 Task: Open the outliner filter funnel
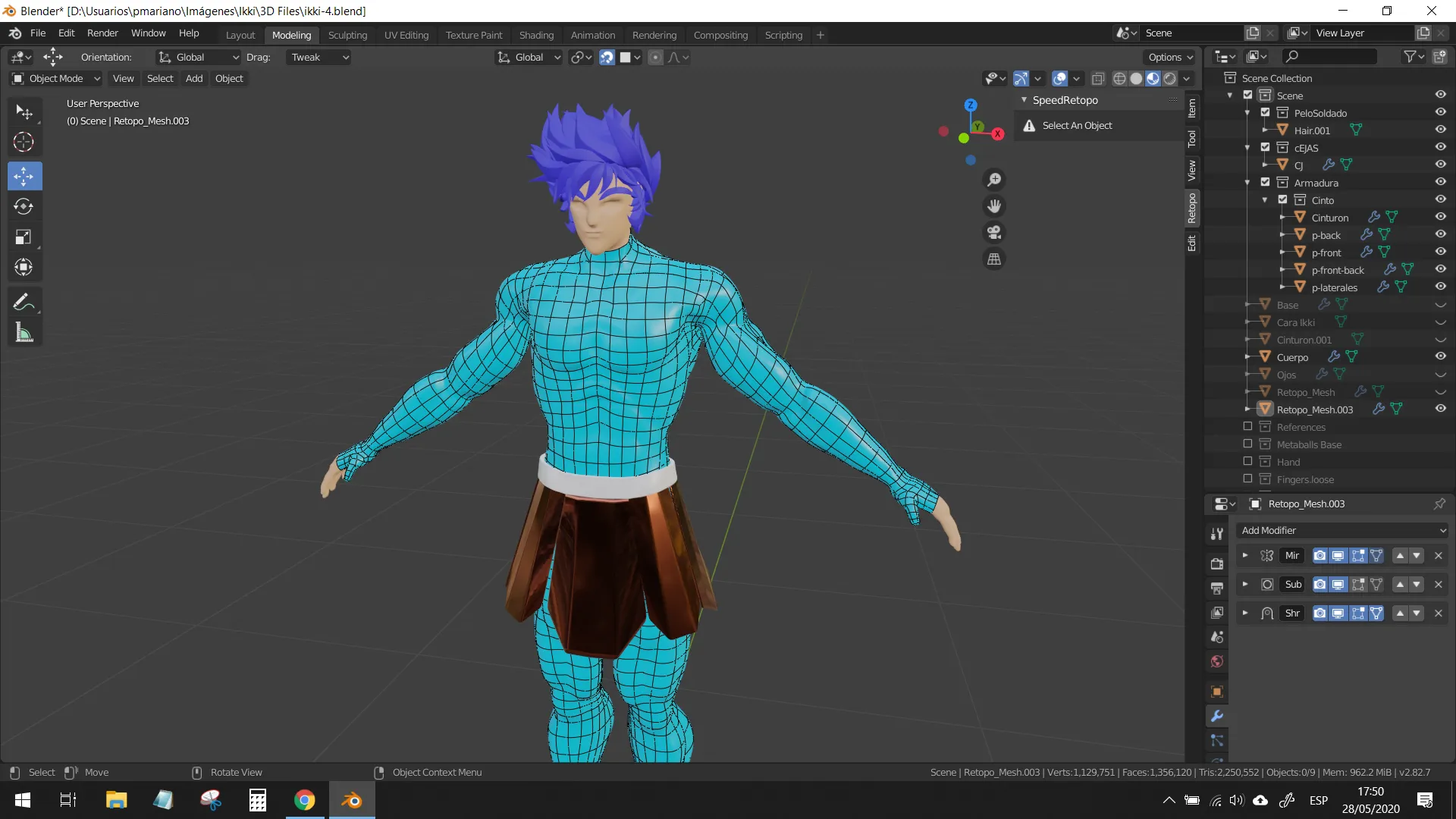pyautogui.click(x=1414, y=56)
